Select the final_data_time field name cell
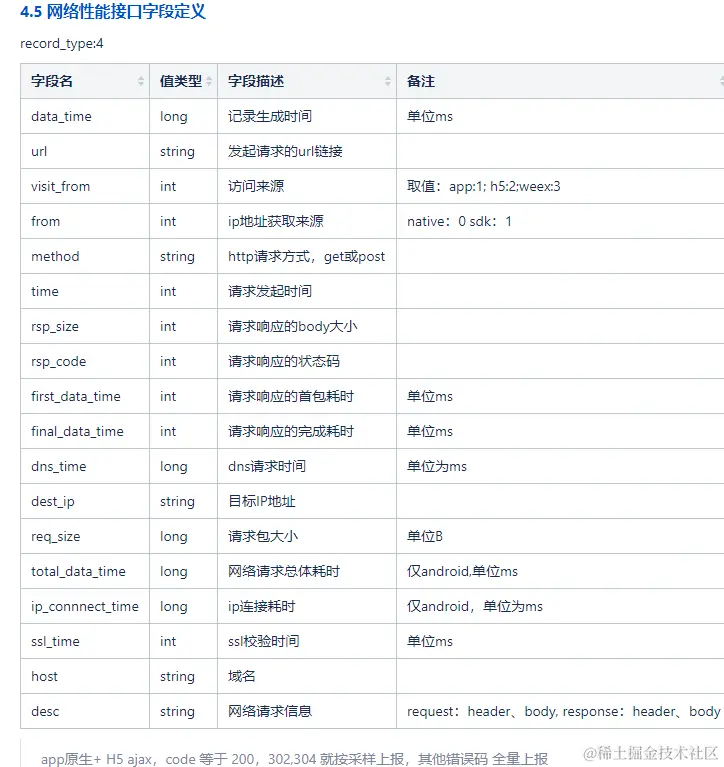Viewport: 724px width, 767px height. (x=85, y=431)
